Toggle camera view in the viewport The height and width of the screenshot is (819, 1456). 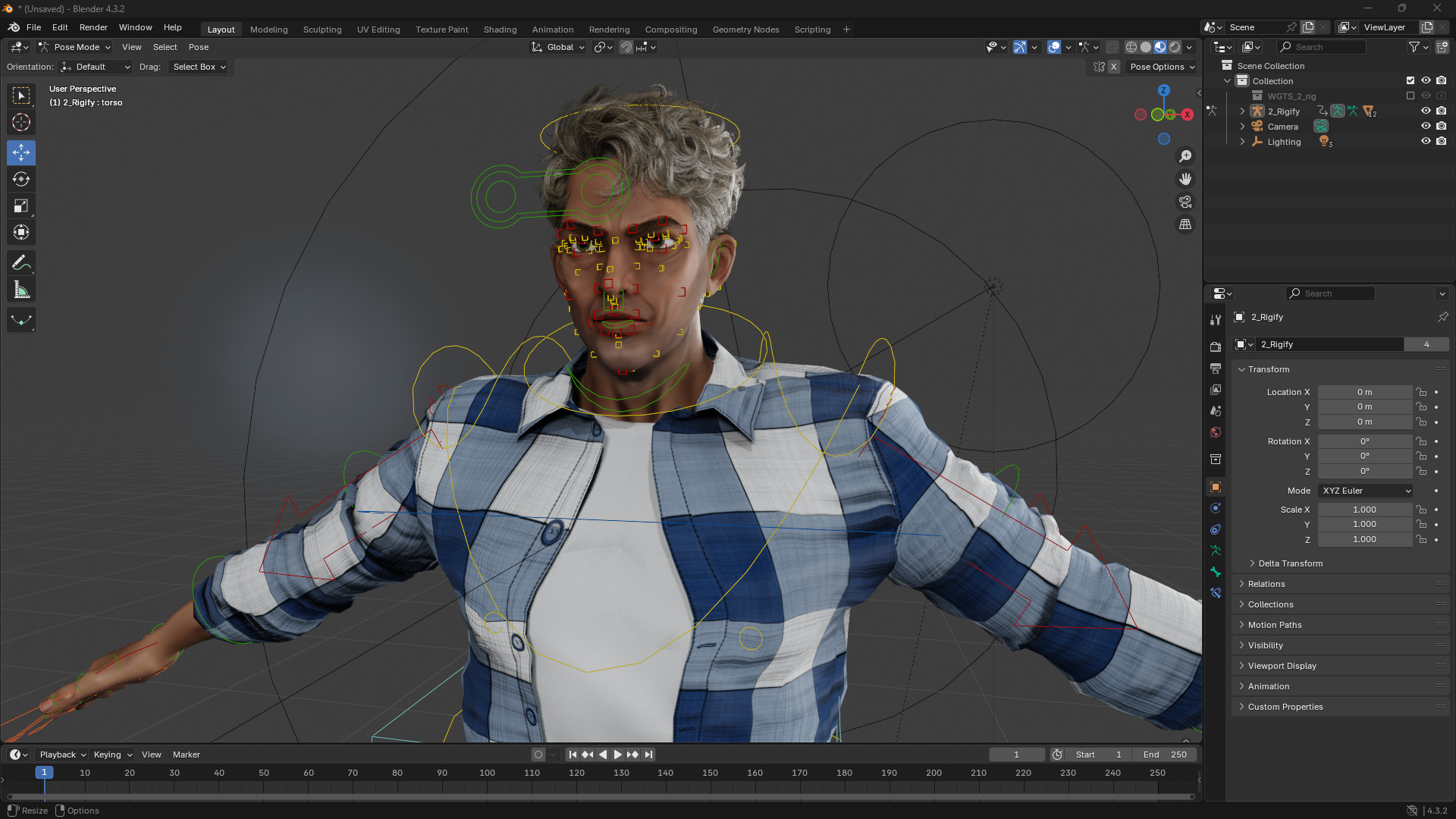tap(1185, 202)
